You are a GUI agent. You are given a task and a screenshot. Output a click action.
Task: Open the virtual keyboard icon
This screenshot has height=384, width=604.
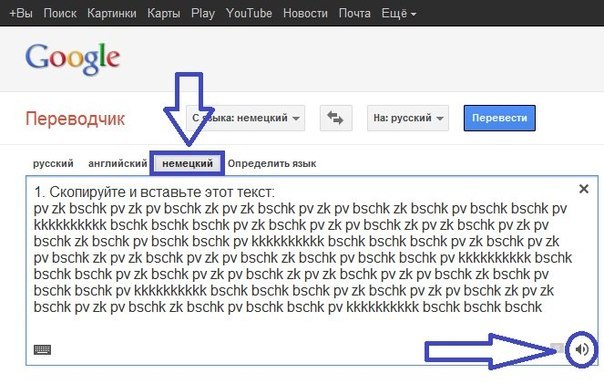pyautogui.click(x=42, y=349)
